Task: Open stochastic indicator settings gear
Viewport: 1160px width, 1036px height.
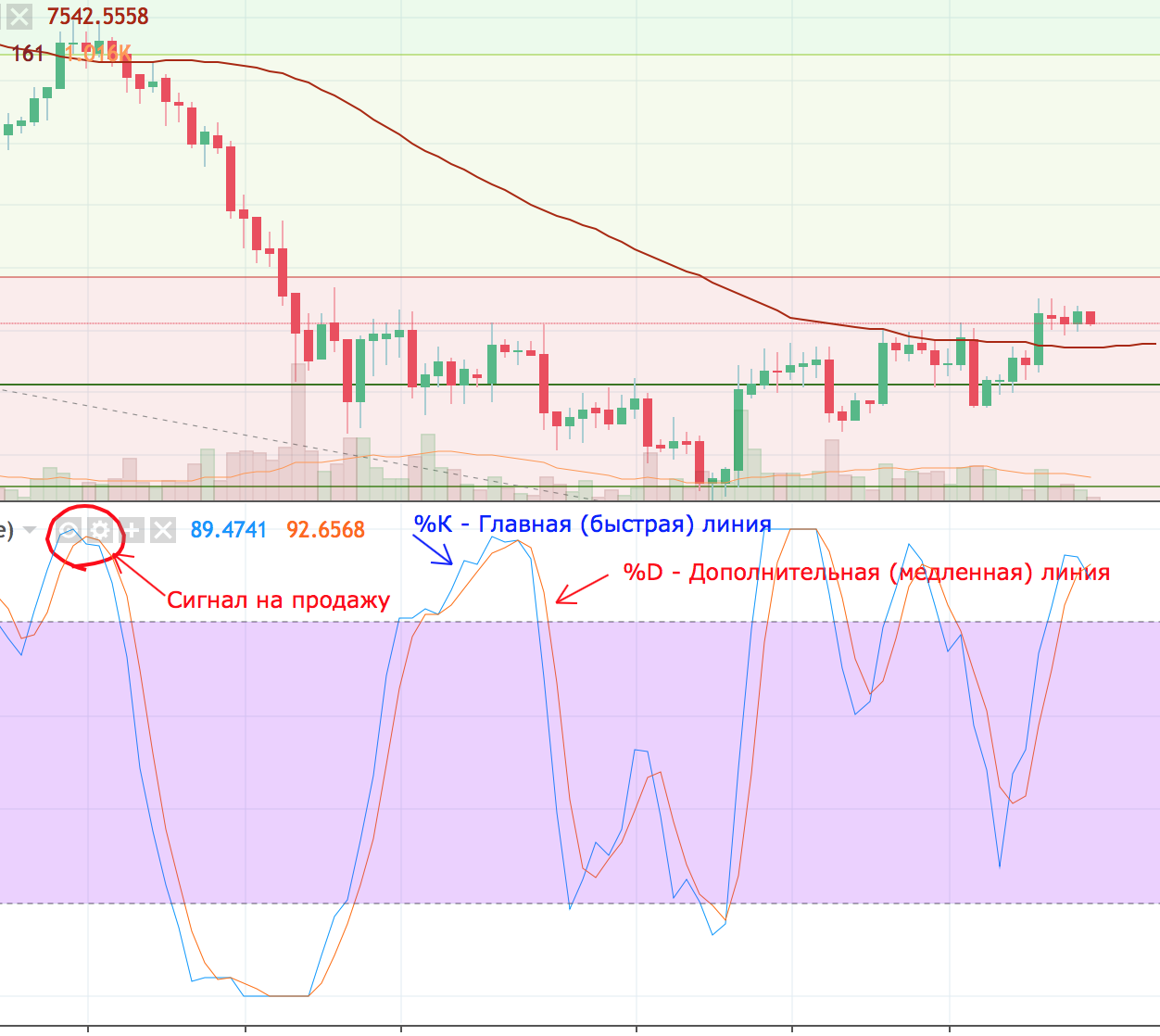Action: point(100,530)
